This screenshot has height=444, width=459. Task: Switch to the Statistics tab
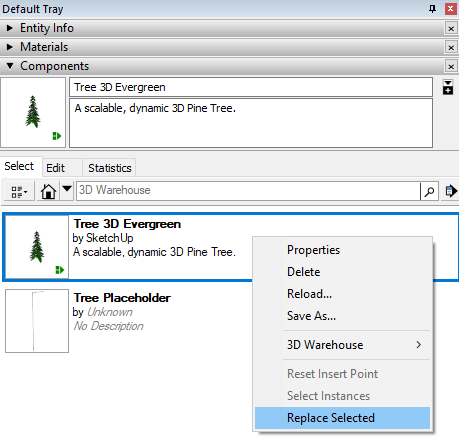pos(110,168)
